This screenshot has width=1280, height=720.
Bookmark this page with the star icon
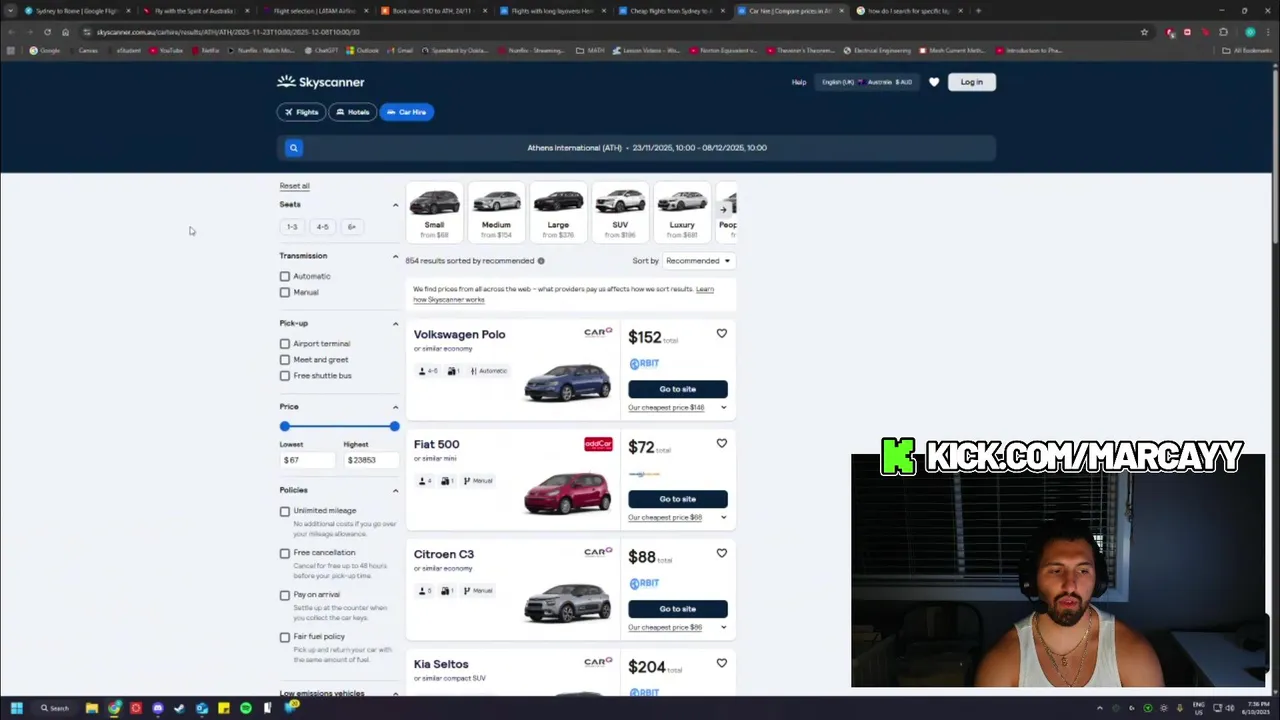click(1144, 32)
